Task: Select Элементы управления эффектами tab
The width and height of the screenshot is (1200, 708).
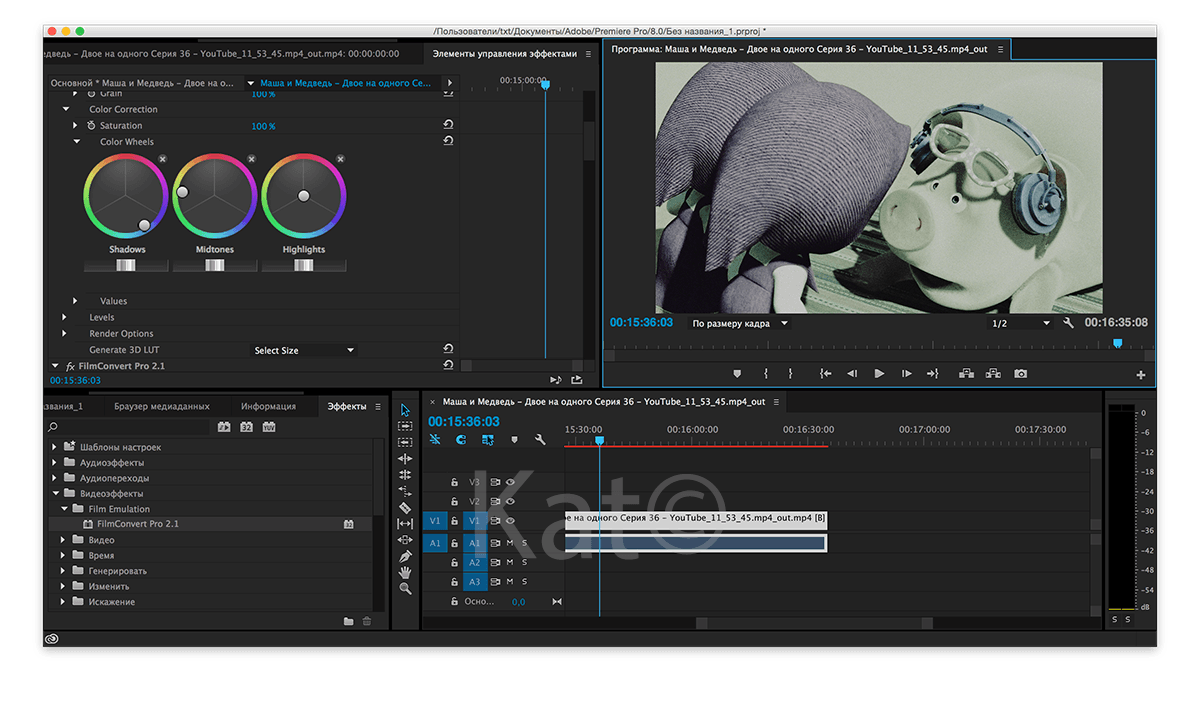Action: tap(504, 54)
